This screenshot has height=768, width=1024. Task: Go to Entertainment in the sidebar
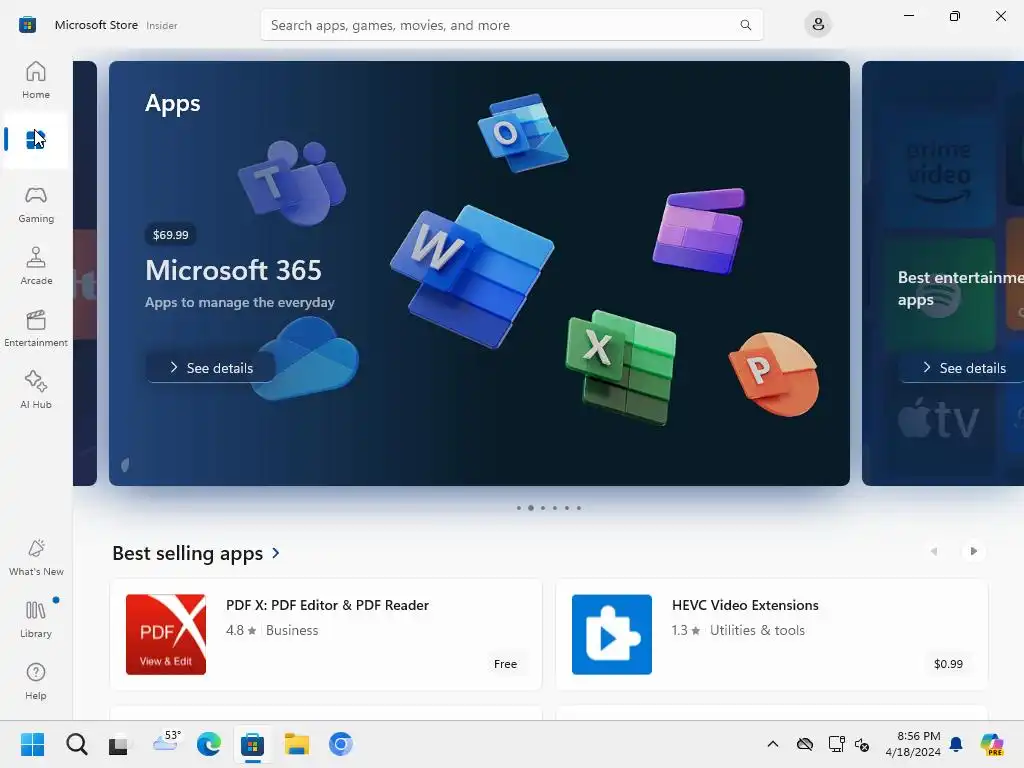36,328
